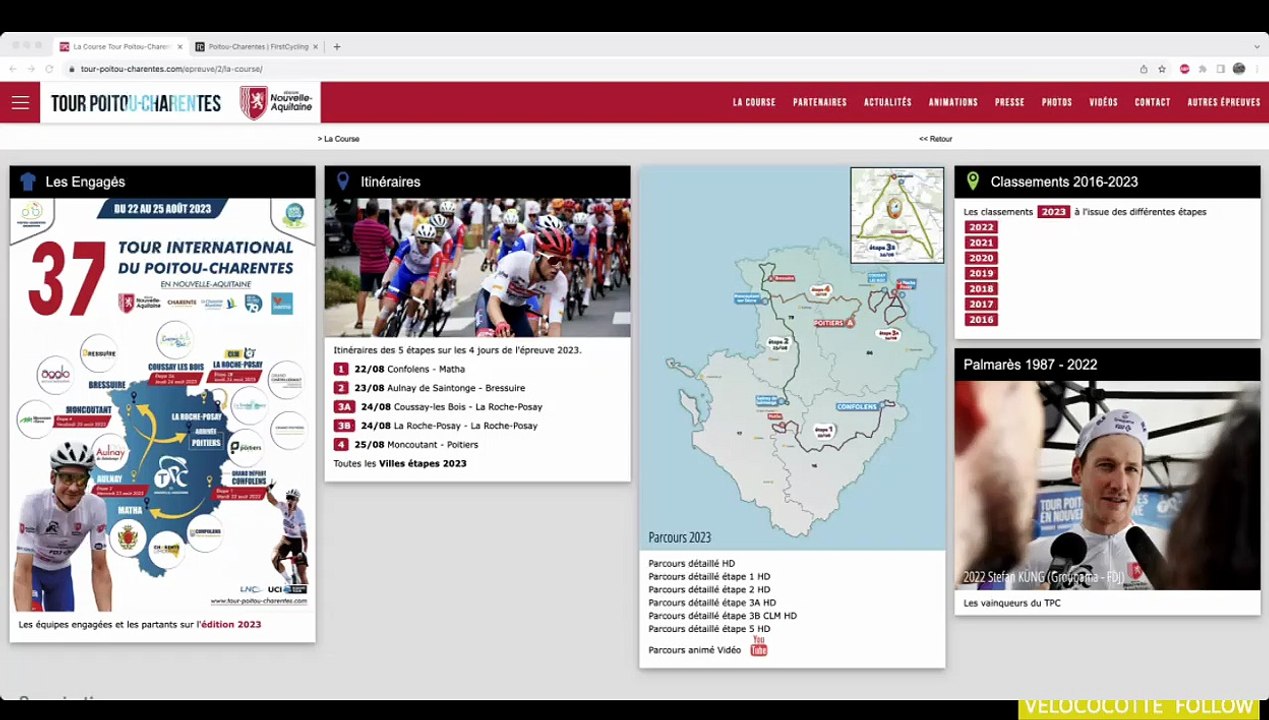The image size is (1269, 720).
Task: Open the édition 2023 teams link
Action: pyautogui.click(x=232, y=624)
